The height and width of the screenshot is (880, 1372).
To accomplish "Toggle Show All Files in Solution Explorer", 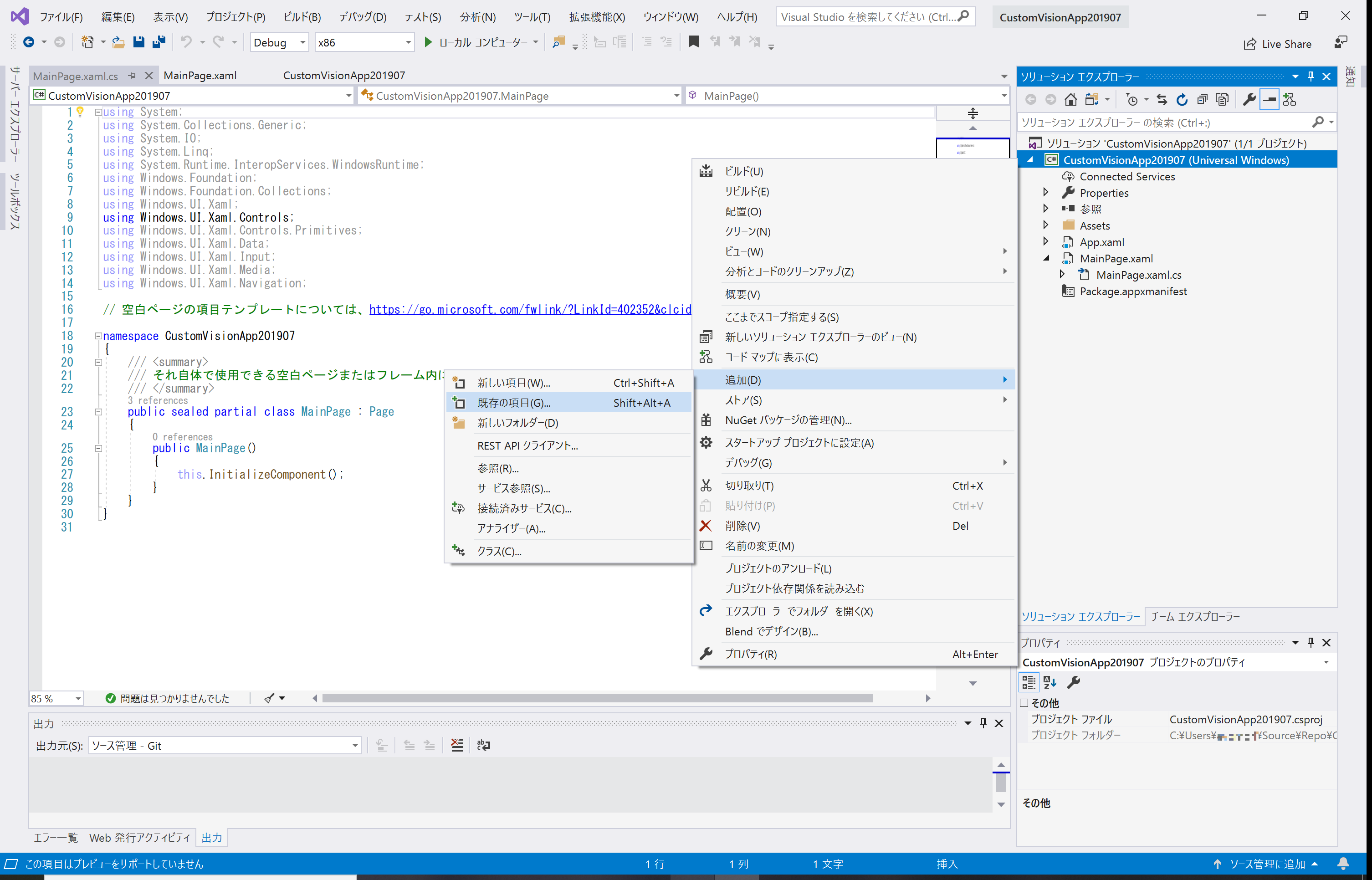I will [1222, 99].
